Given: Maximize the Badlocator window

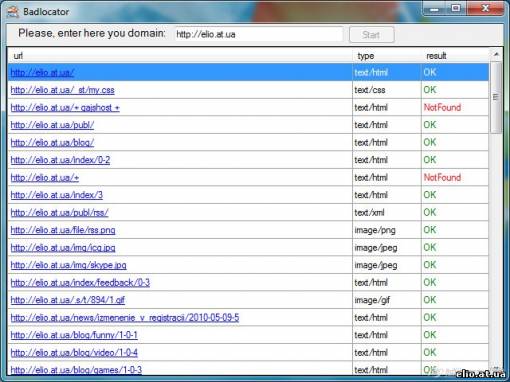Looking at the screenshot, I should point(456,9).
